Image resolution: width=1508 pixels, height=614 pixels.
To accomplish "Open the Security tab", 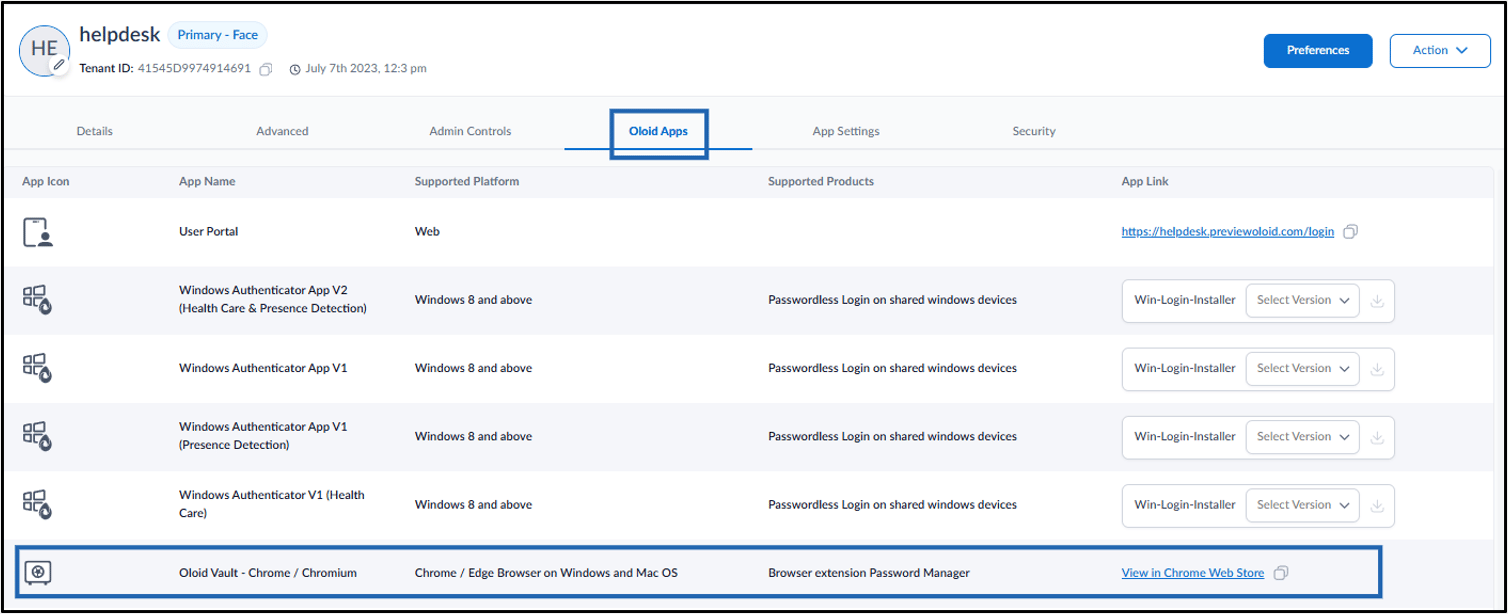I will pyautogui.click(x=1034, y=131).
